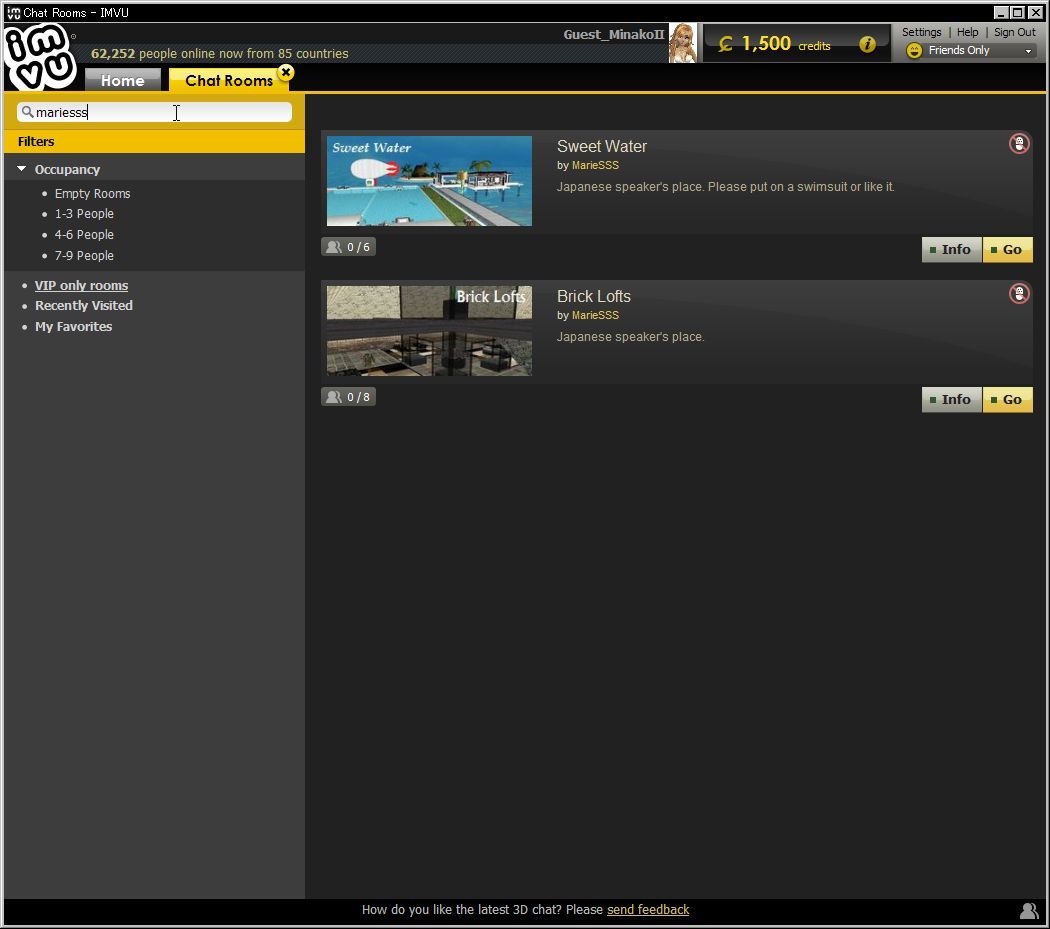
Task: Click the credits currency symbol icon
Action: coord(725,44)
